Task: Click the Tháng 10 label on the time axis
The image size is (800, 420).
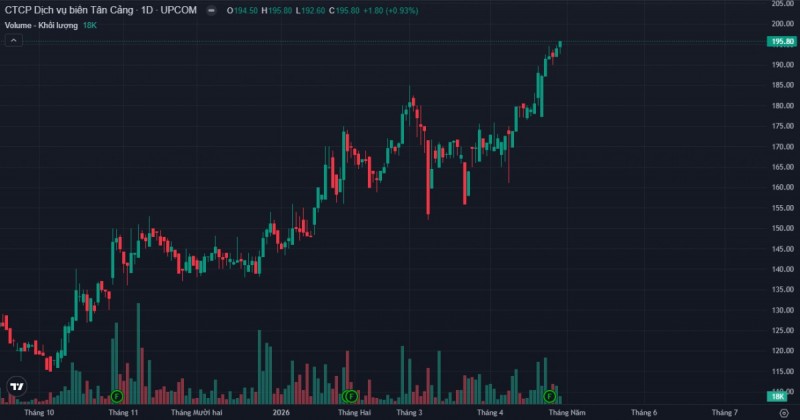Action: pyautogui.click(x=39, y=412)
